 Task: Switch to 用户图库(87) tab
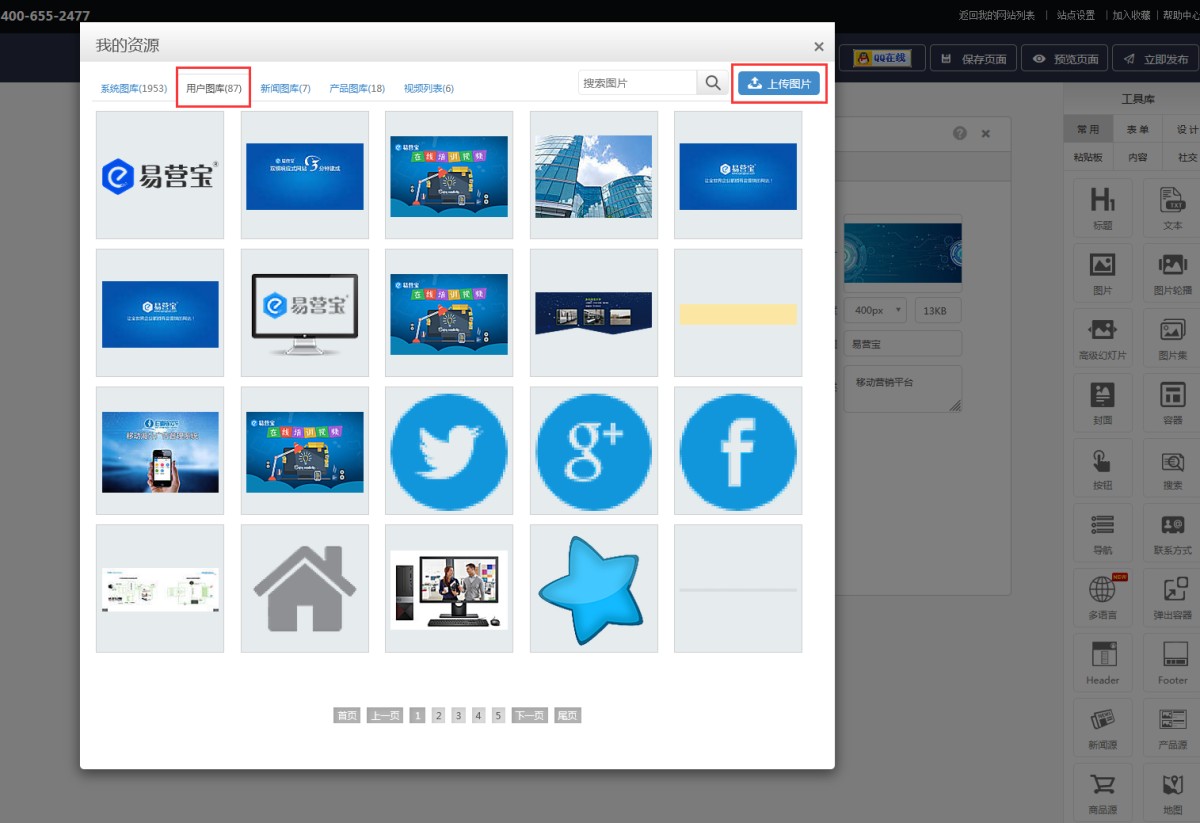coord(213,89)
